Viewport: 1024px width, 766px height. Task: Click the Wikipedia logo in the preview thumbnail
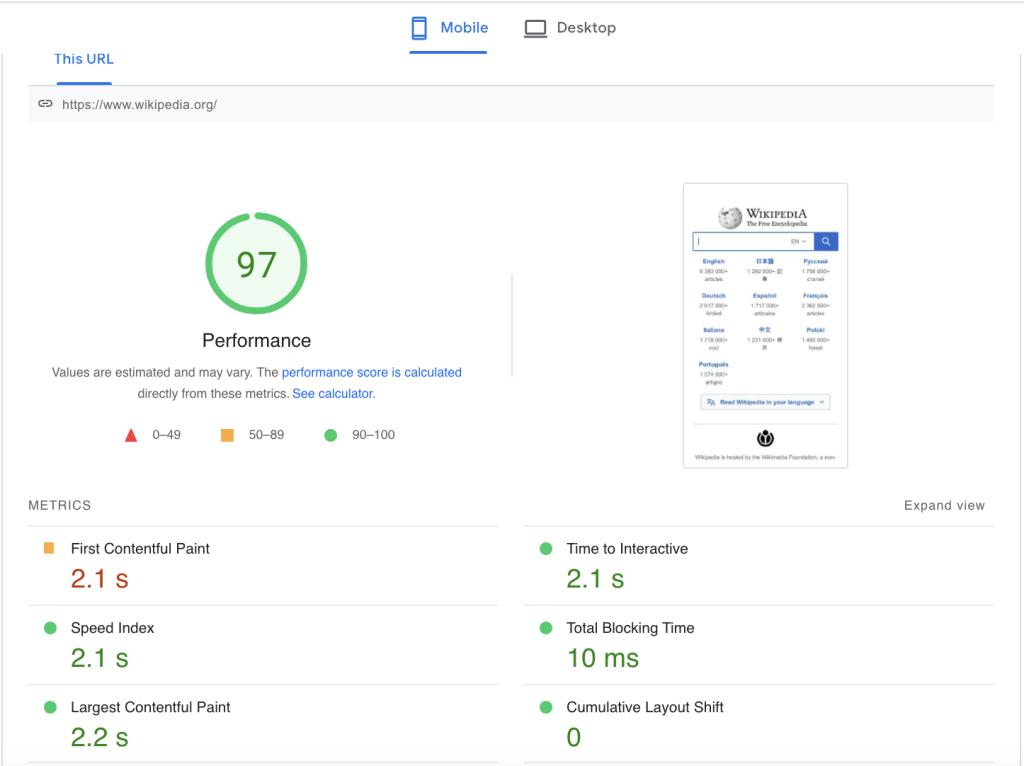[730, 216]
